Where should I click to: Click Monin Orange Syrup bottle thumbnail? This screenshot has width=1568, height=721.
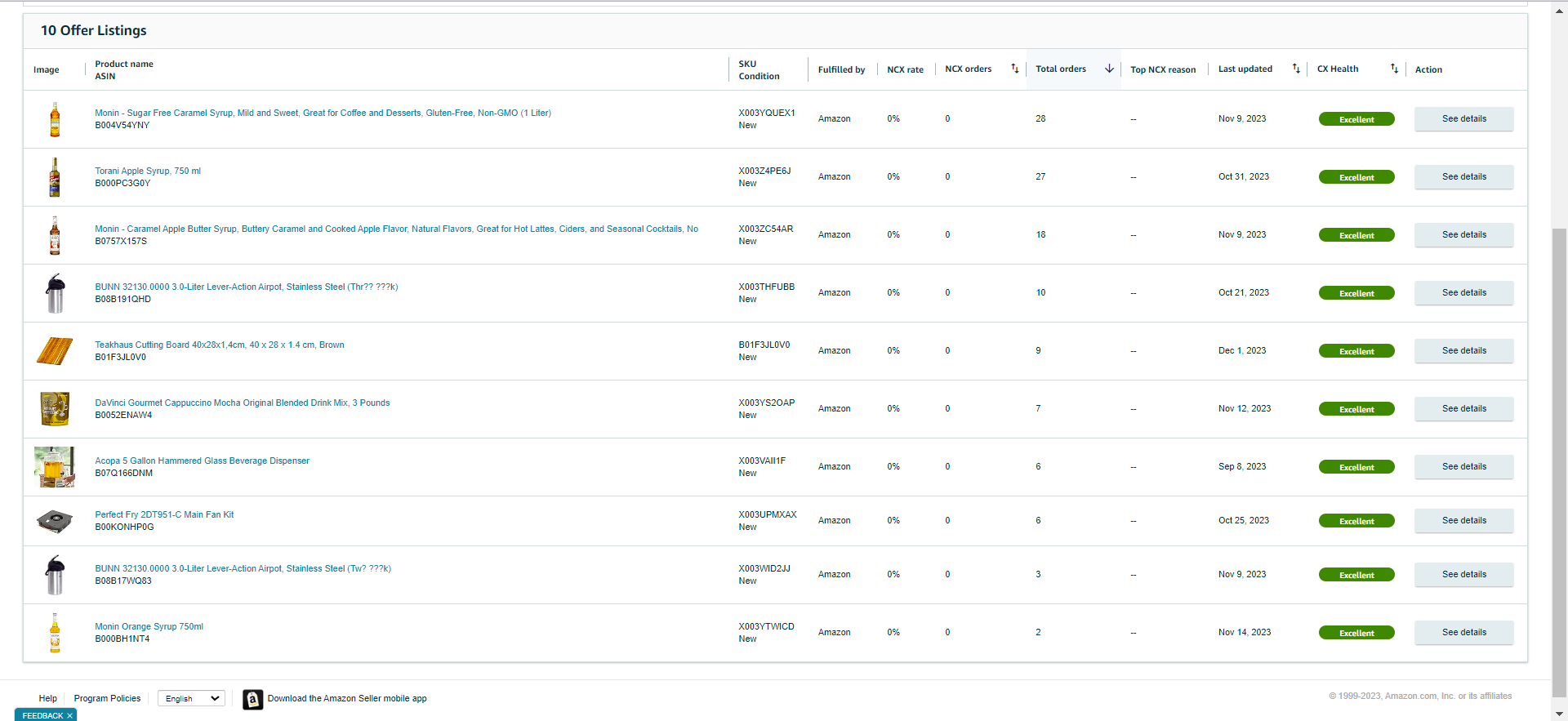tap(55, 633)
